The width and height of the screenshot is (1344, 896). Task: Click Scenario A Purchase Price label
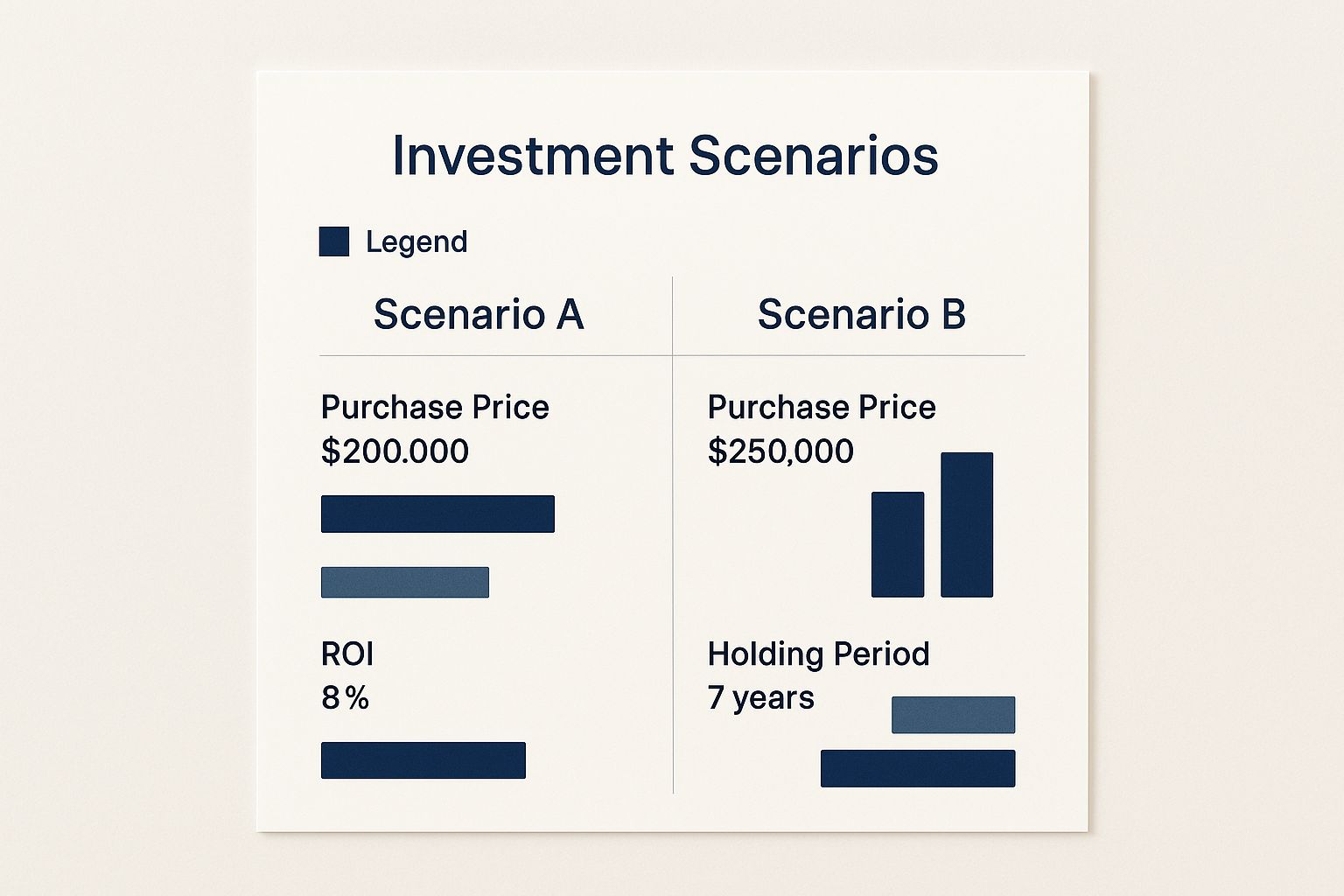click(435, 407)
